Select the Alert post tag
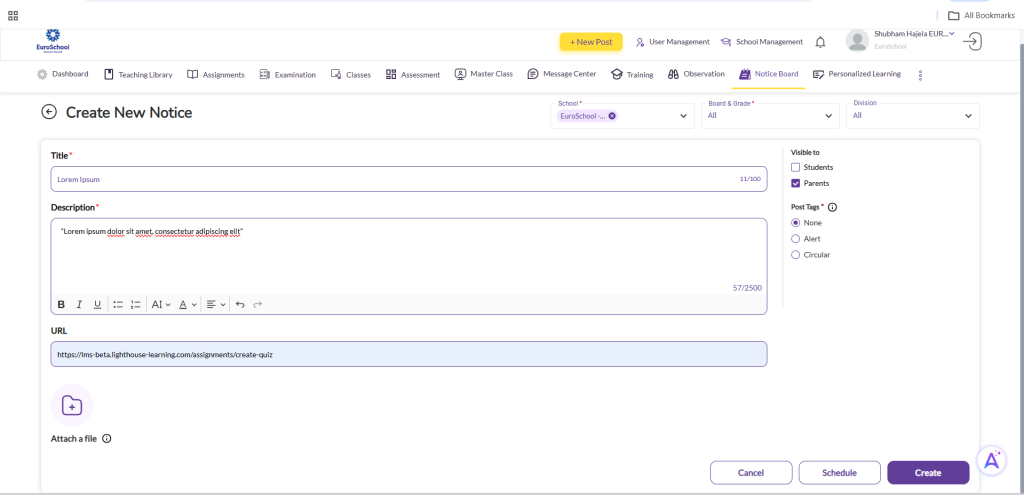 [x=796, y=239]
